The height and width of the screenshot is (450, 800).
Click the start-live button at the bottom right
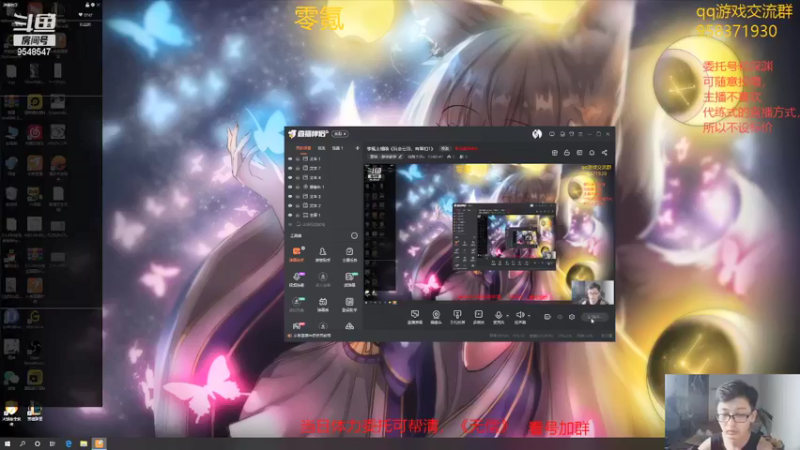pyautogui.click(x=594, y=317)
